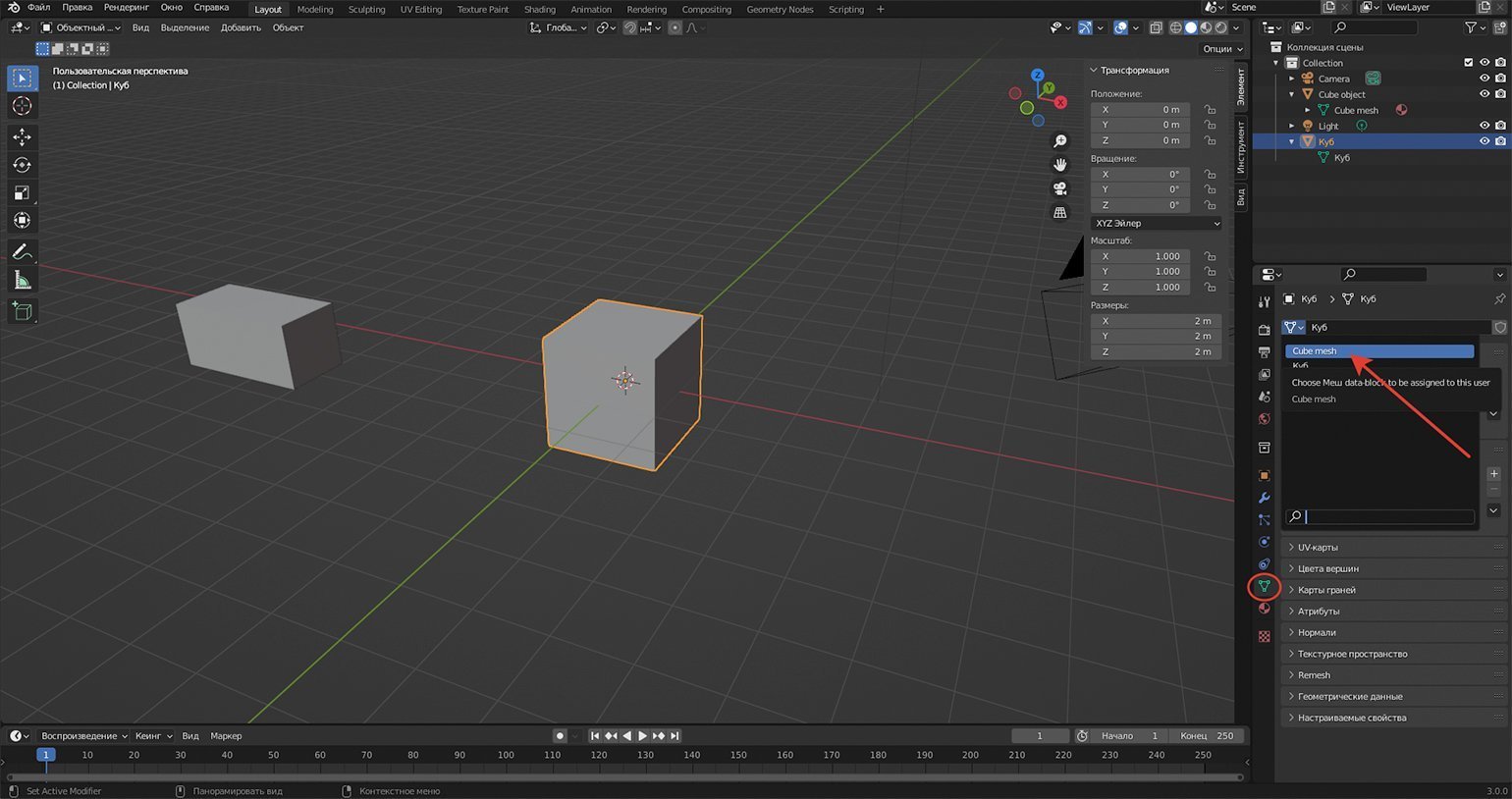Open the Object Data green triangle tab
This screenshot has height=799, width=1512.
pyautogui.click(x=1265, y=587)
